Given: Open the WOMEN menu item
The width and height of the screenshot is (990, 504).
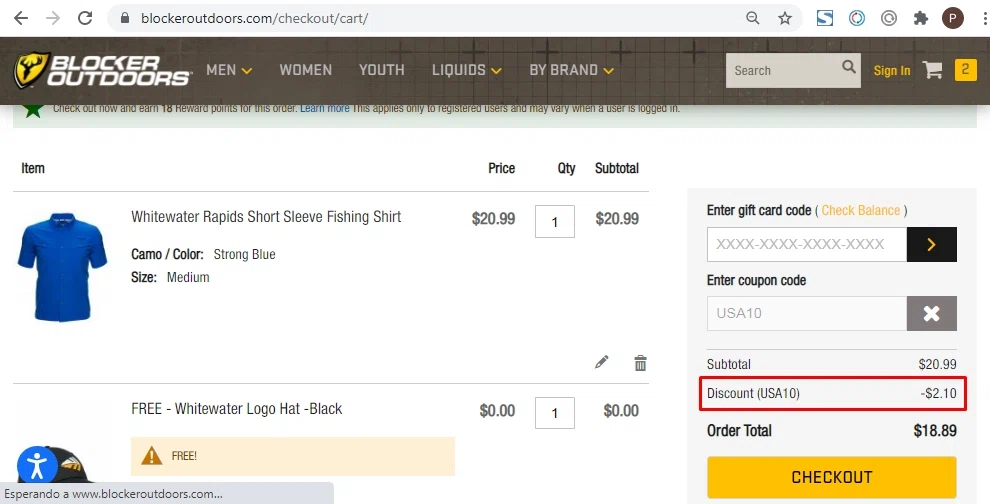Looking at the screenshot, I should (306, 70).
